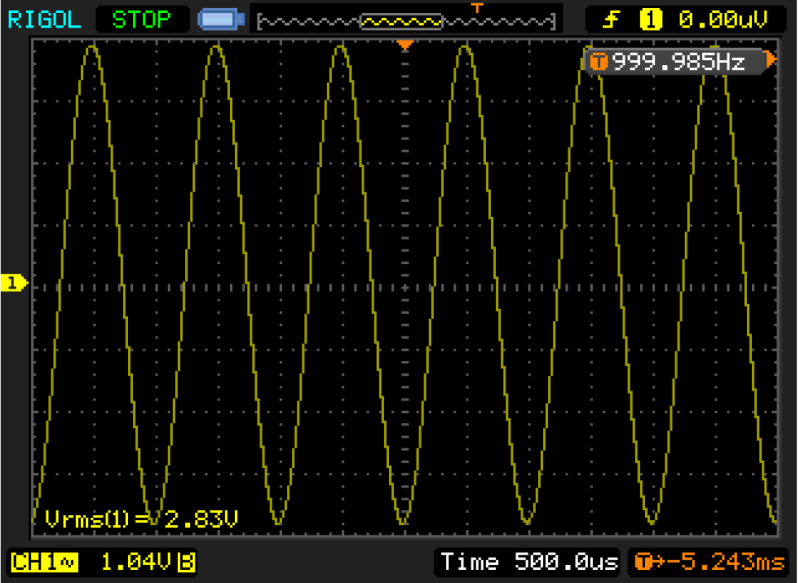799x583 pixels.
Task: Click the orange trigger level arrow at right edge
Action: click(x=771, y=60)
